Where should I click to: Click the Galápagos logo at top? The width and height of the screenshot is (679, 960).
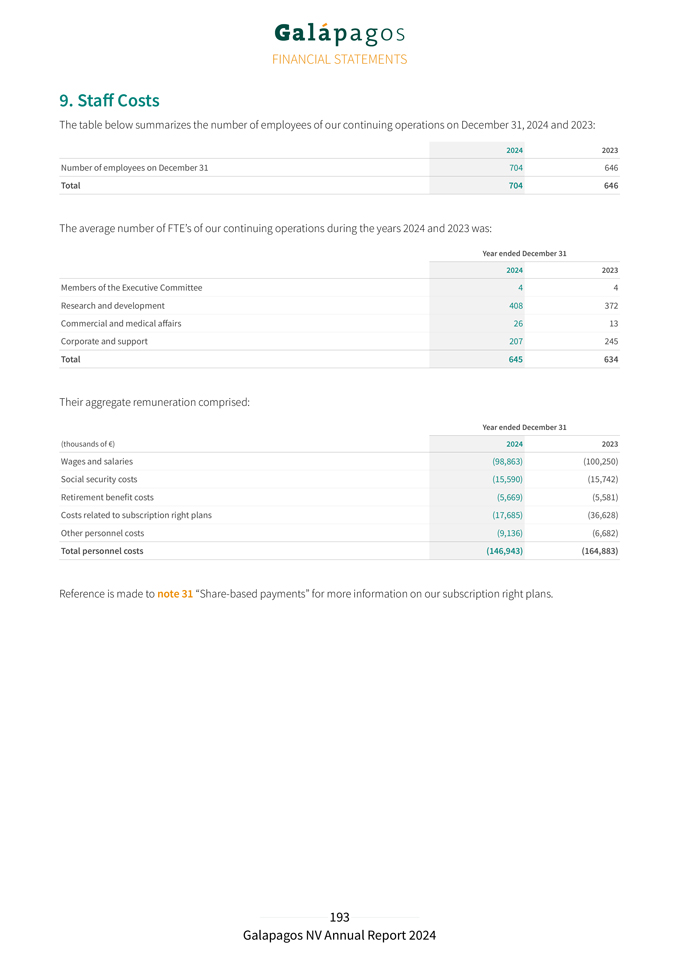pos(339,34)
